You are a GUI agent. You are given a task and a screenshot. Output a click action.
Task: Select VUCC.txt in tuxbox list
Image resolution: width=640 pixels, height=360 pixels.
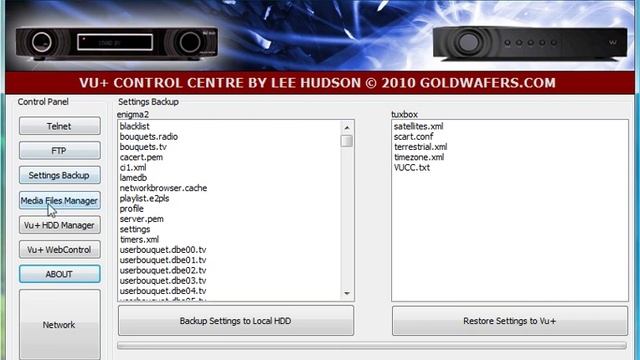click(x=412, y=167)
